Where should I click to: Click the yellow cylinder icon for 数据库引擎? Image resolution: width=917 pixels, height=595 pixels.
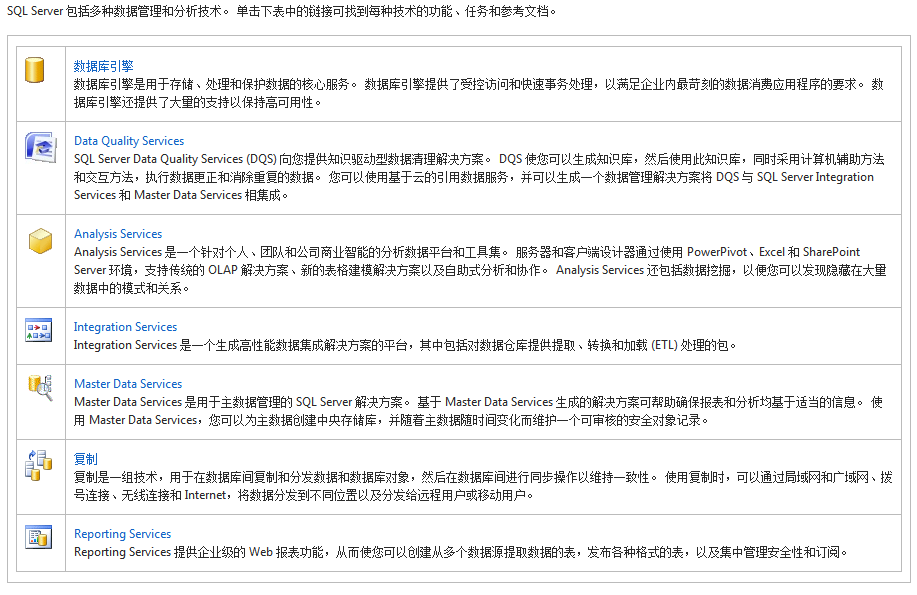(36, 71)
